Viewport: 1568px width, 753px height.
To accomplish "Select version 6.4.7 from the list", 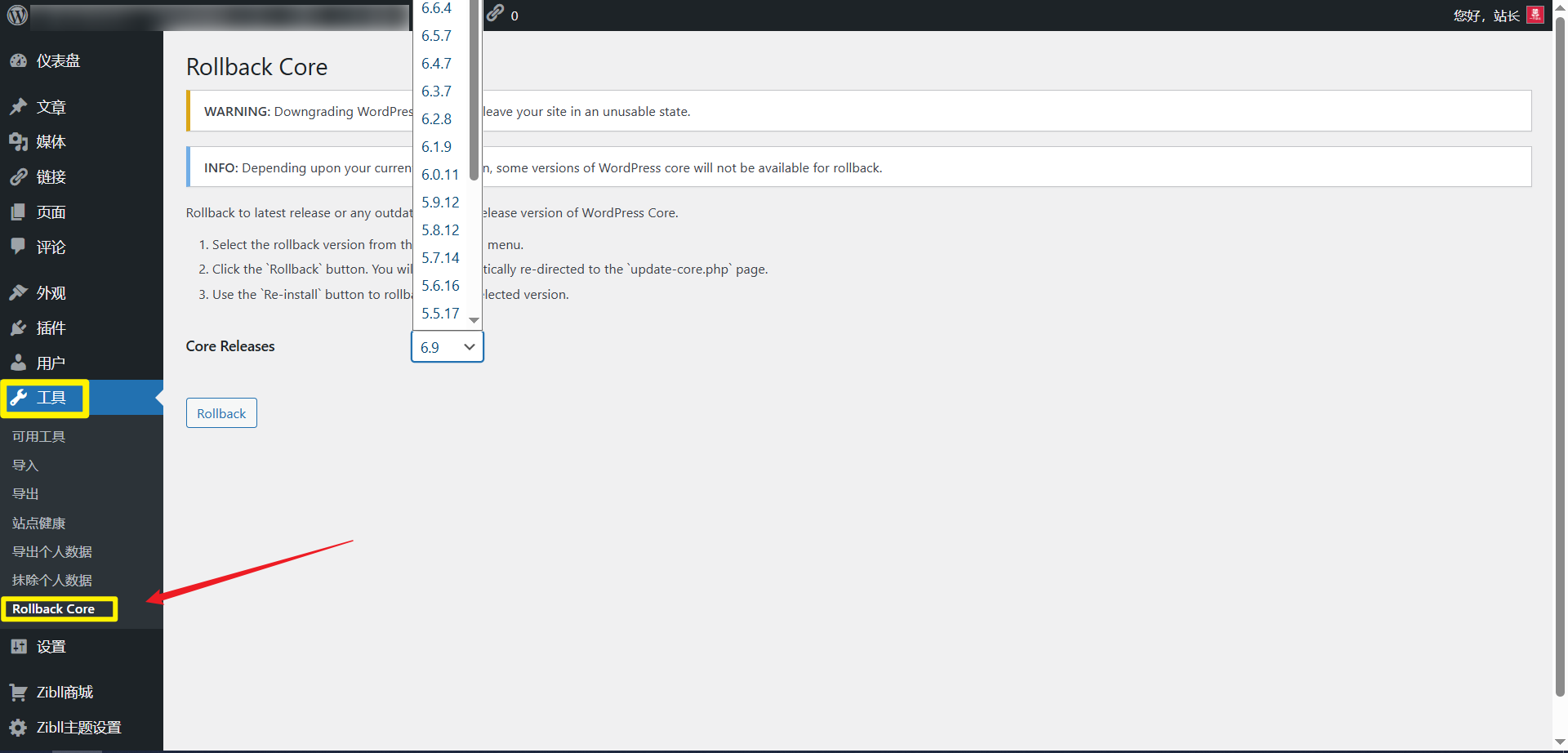I will pyautogui.click(x=436, y=64).
